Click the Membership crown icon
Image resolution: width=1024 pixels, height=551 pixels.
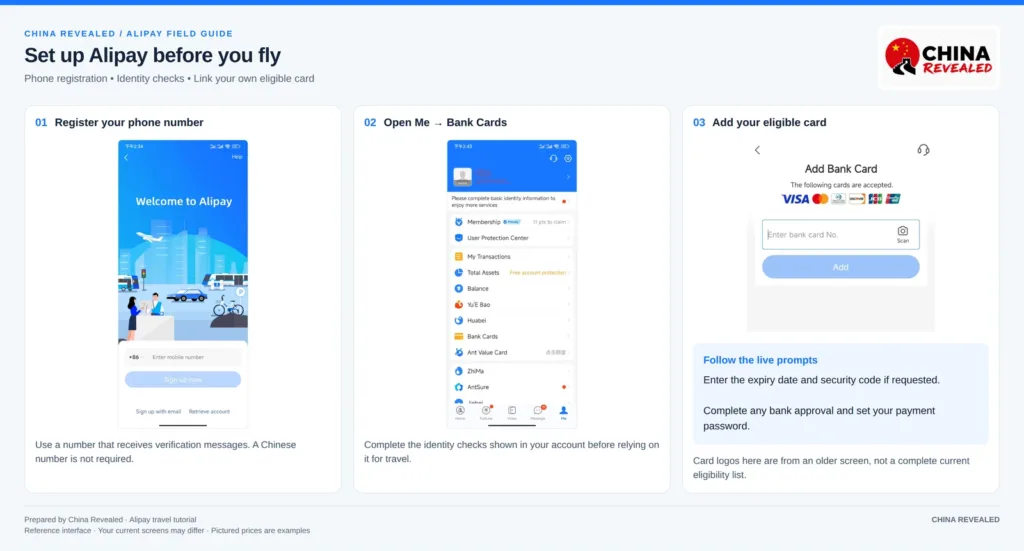458,222
